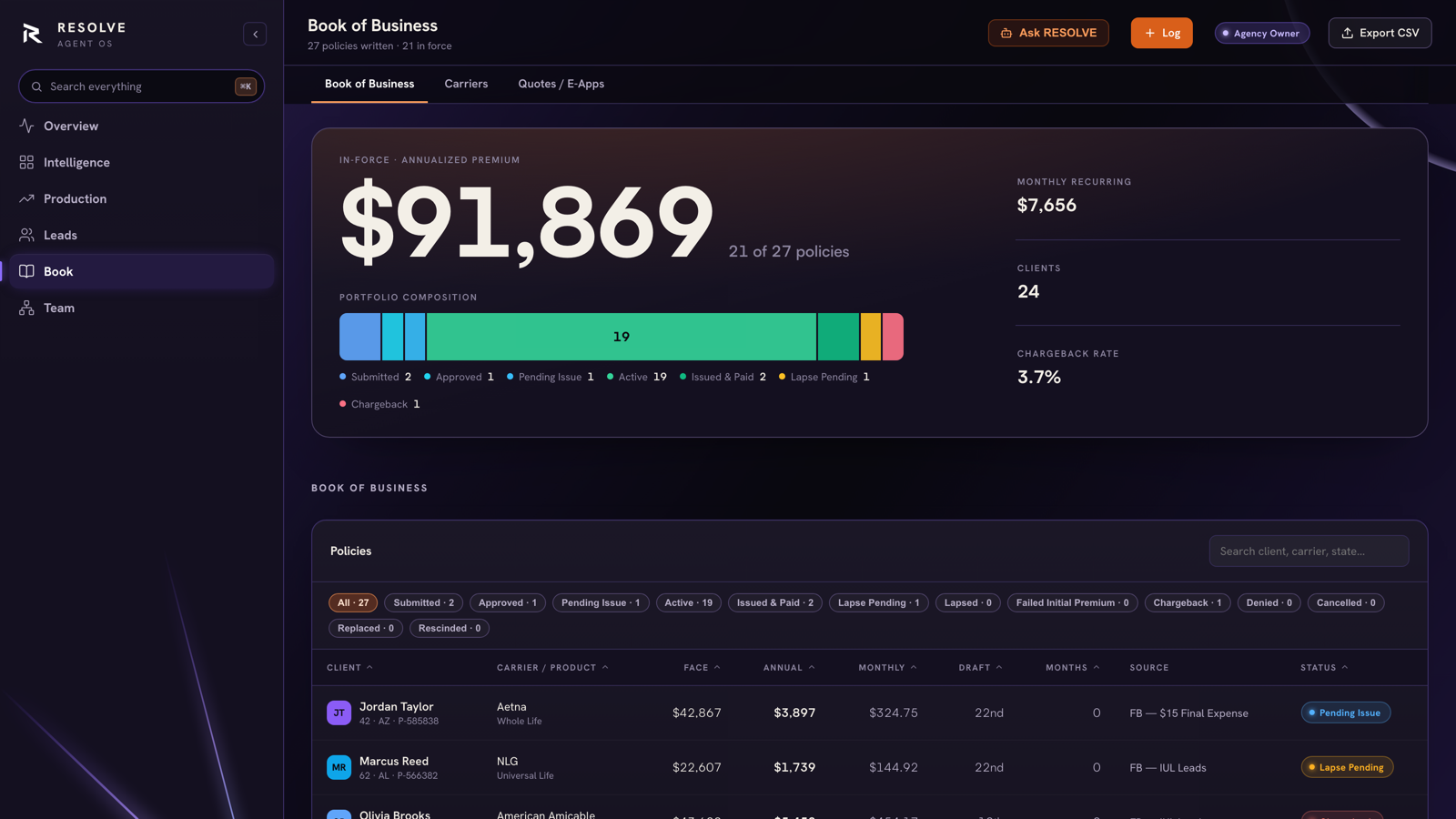Export the book as CSV
1456x819 pixels.
coord(1380,33)
